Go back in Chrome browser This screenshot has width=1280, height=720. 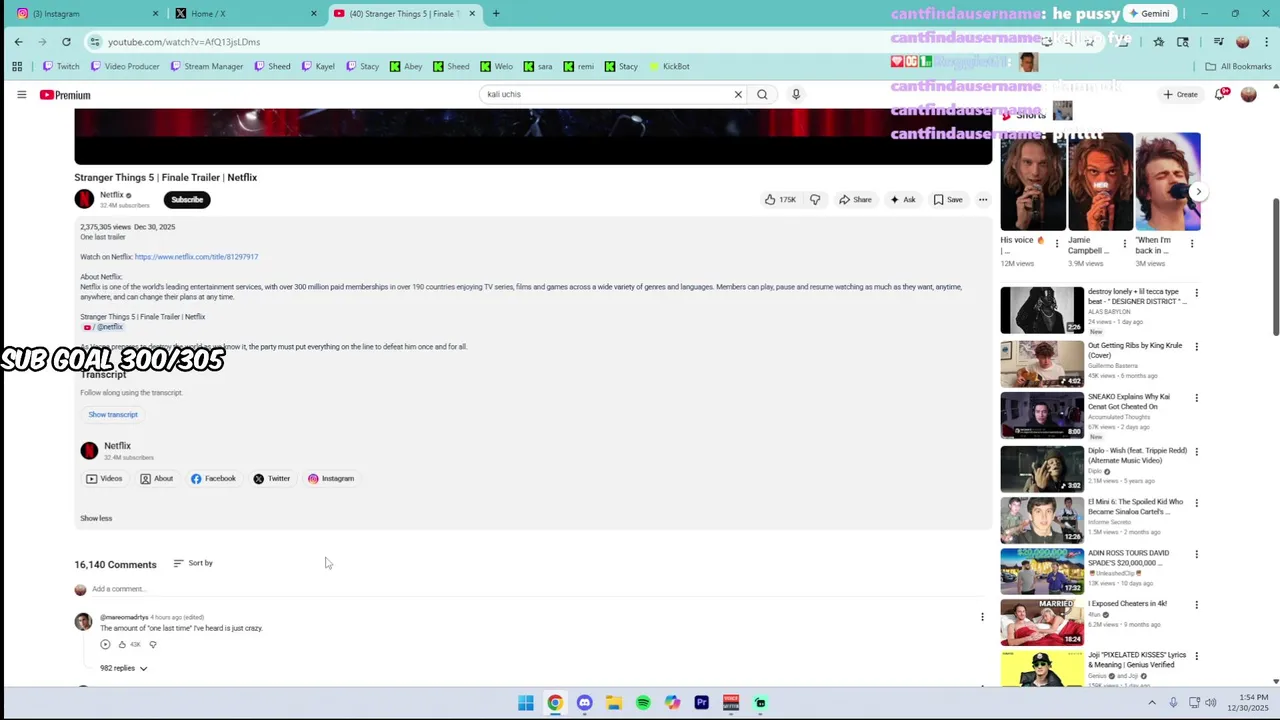[x=18, y=42]
